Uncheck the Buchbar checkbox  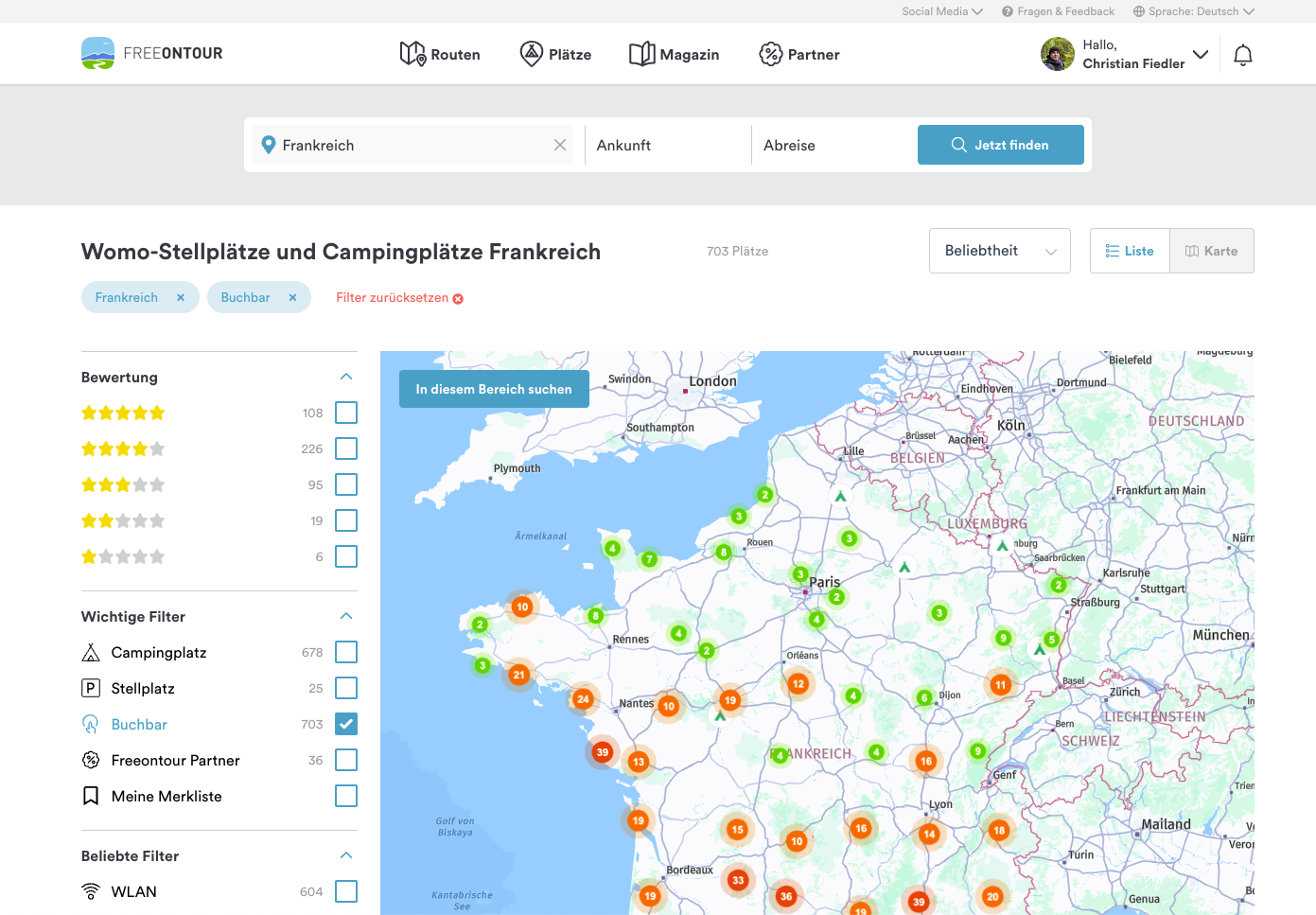point(346,724)
